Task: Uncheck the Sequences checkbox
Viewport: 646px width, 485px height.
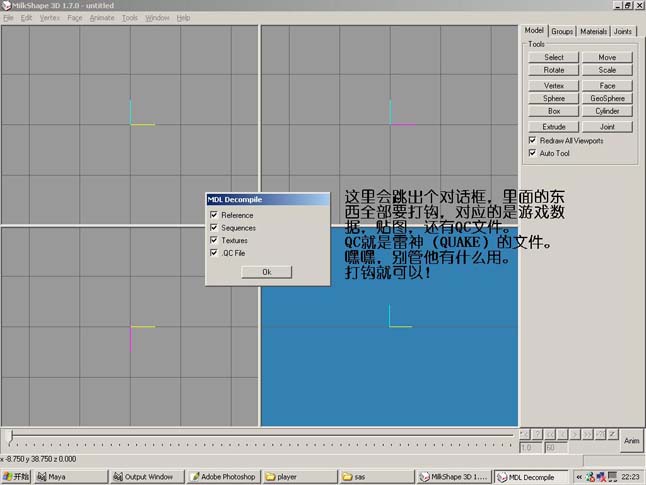Action: (x=213, y=227)
